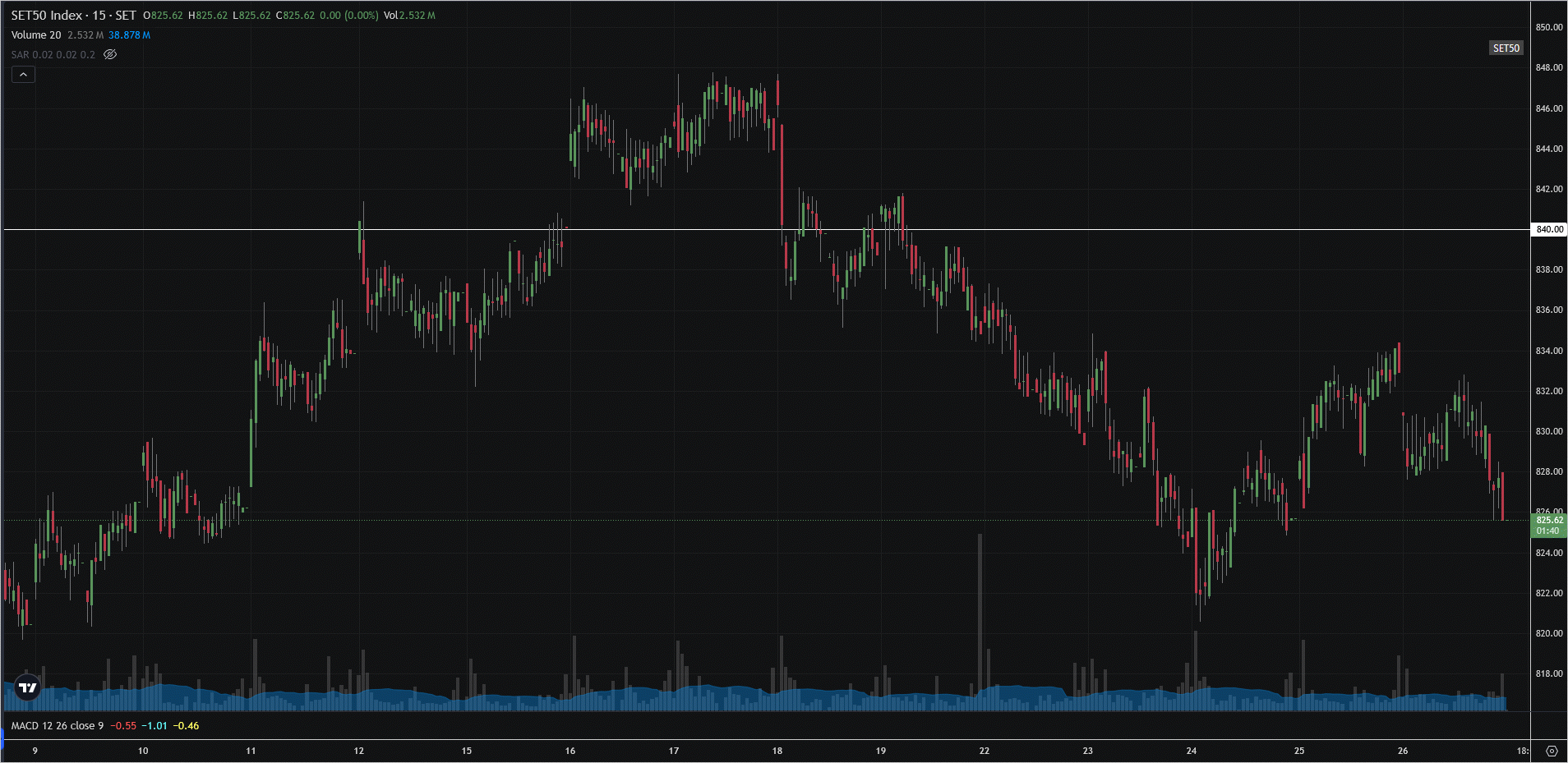1568x763 pixels.
Task: Click the 18: time label on axis
Action: coord(1522,751)
